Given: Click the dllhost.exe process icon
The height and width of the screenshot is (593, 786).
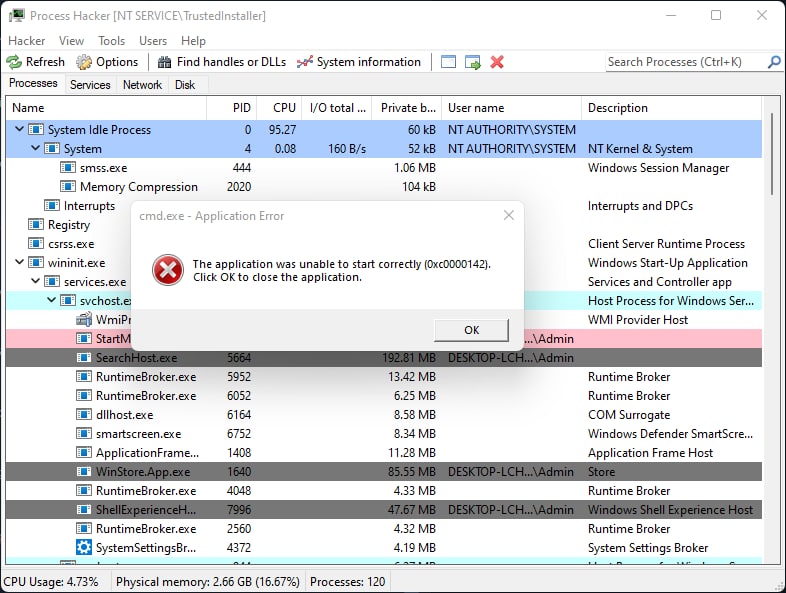Looking at the screenshot, I should coord(84,415).
